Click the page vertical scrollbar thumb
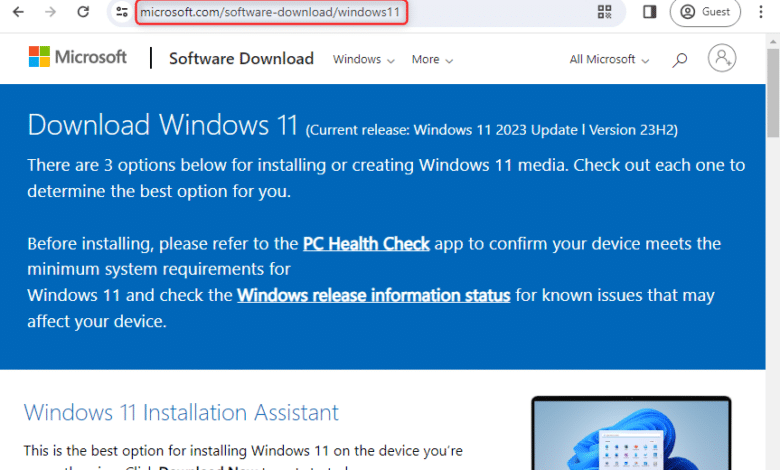Viewport: 780px width, 470px height. 773,93
